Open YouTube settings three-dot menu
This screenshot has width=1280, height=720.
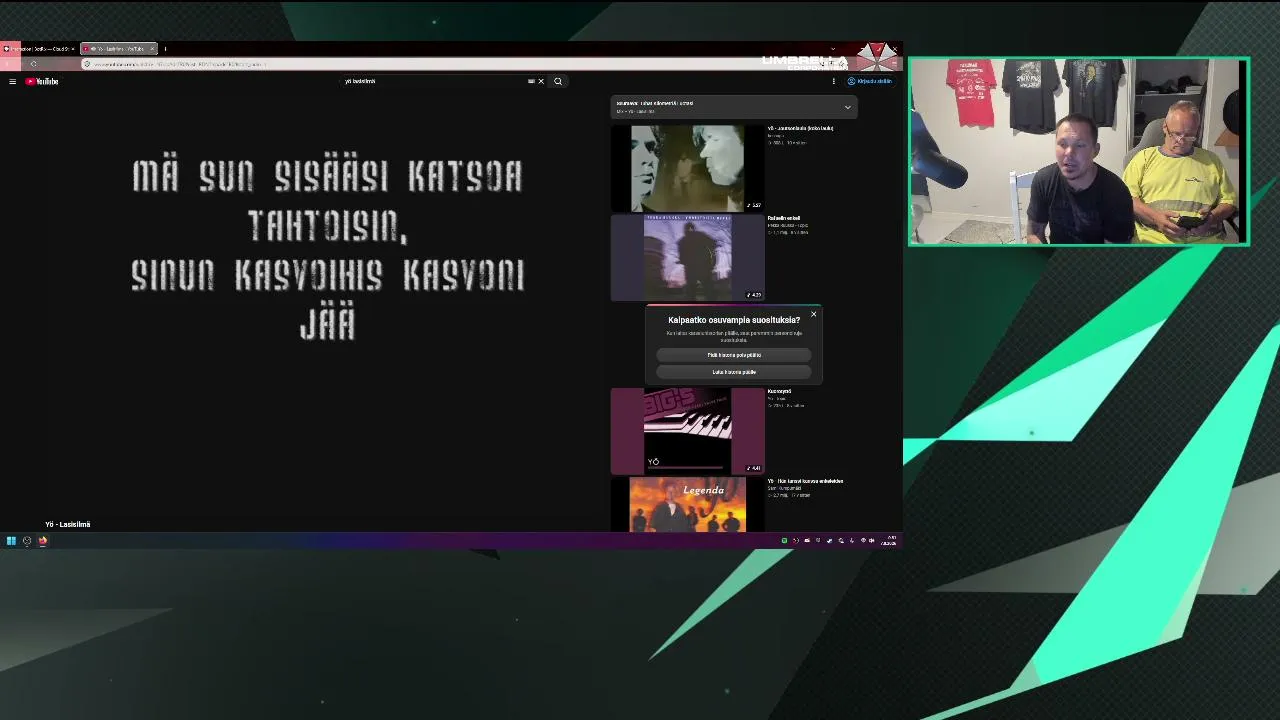click(833, 82)
